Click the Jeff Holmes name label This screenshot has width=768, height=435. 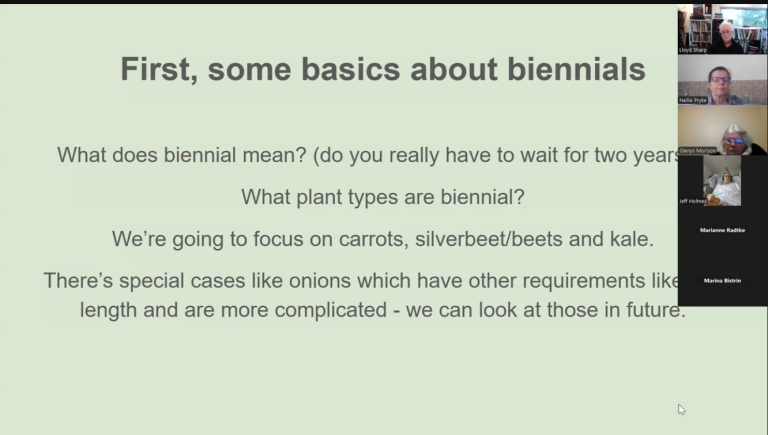(x=694, y=201)
